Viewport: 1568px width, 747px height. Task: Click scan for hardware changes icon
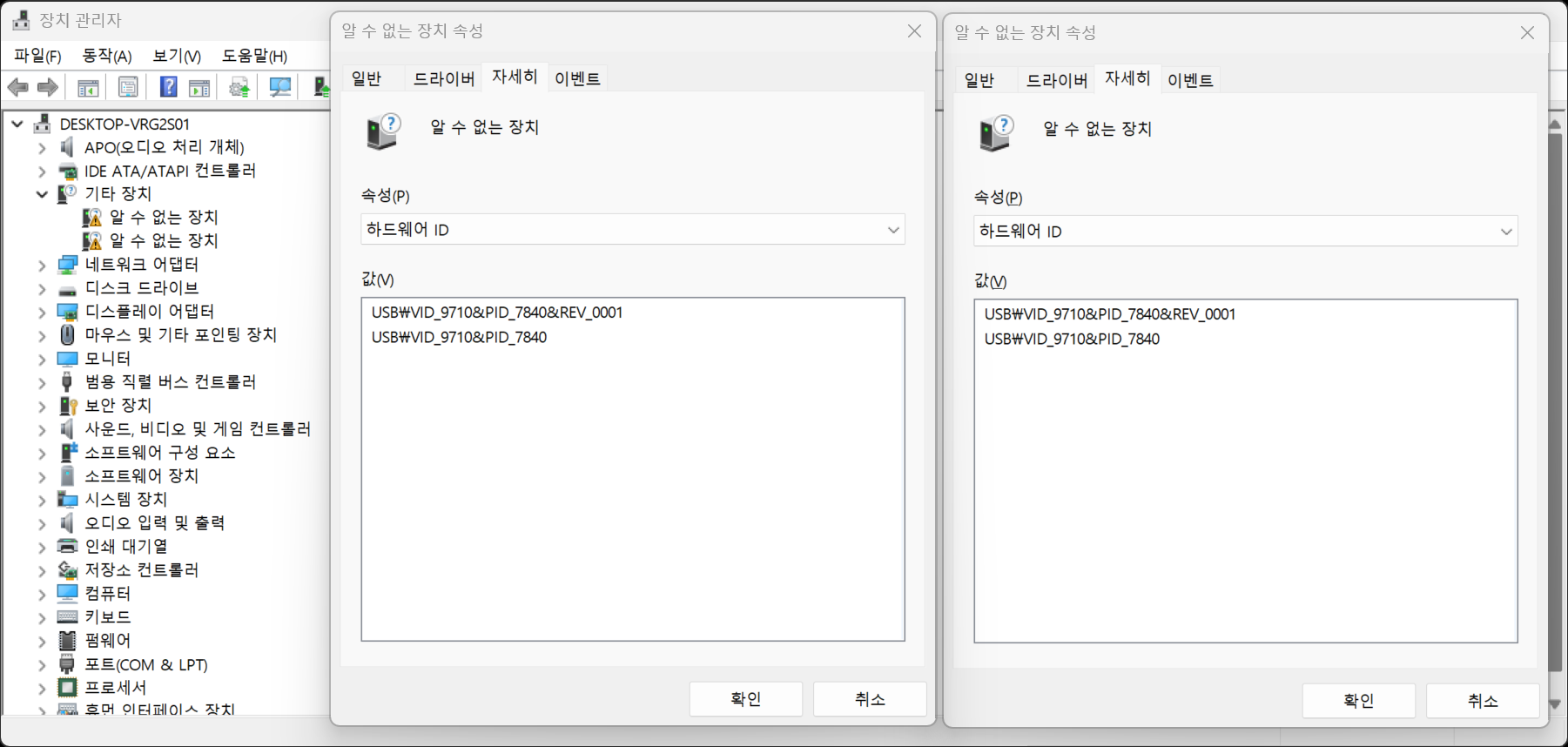click(279, 87)
